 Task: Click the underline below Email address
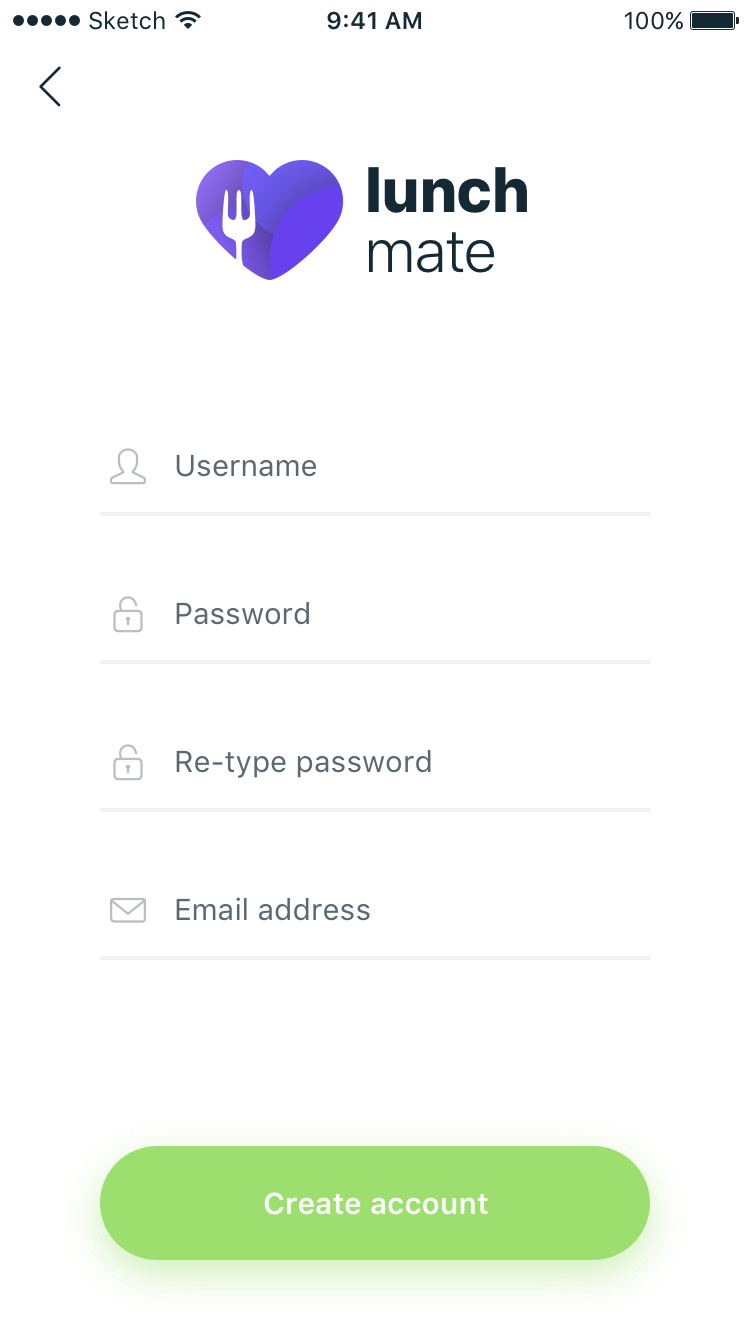[x=375, y=958]
